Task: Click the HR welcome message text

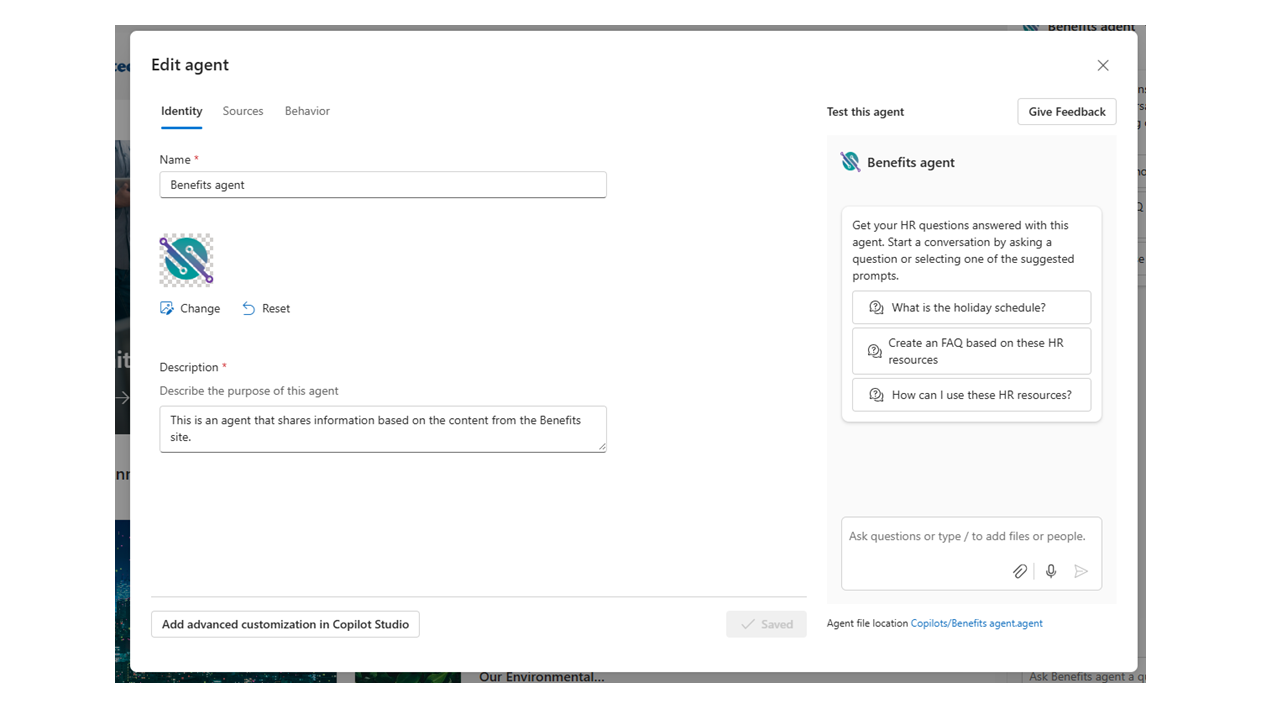Action: tap(961, 250)
